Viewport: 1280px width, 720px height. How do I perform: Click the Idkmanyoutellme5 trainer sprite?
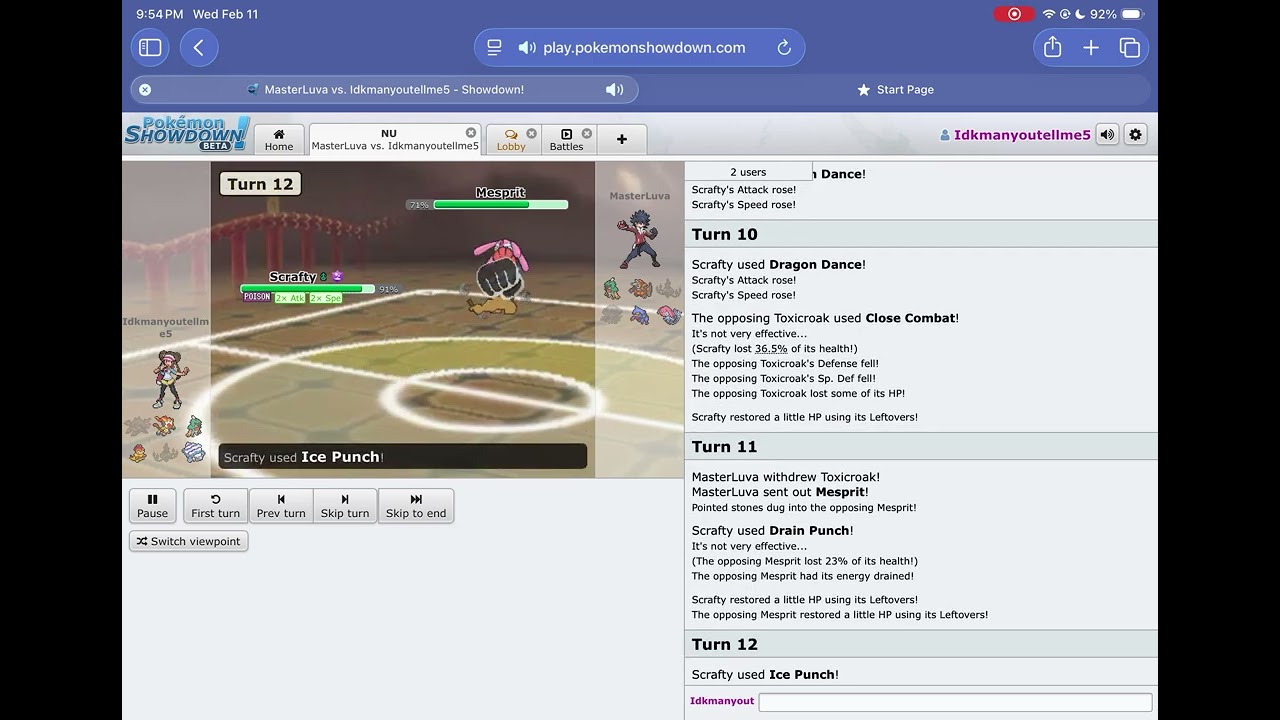click(x=168, y=380)
